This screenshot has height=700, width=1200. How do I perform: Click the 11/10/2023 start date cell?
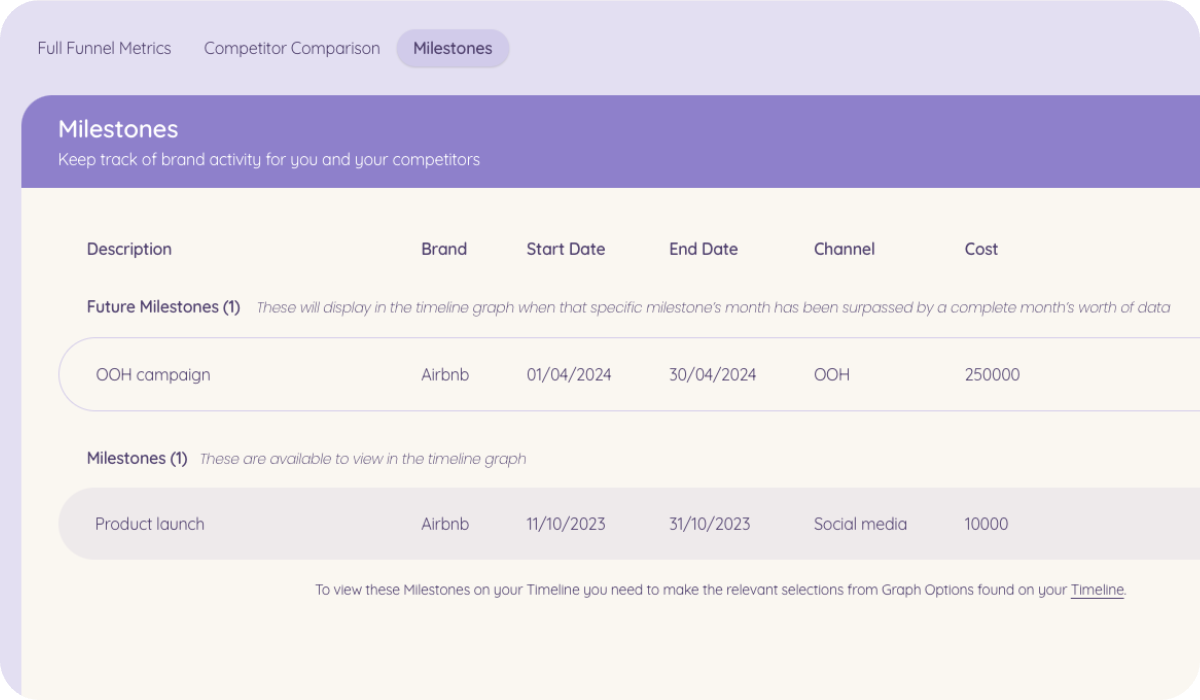click(566, 524)
